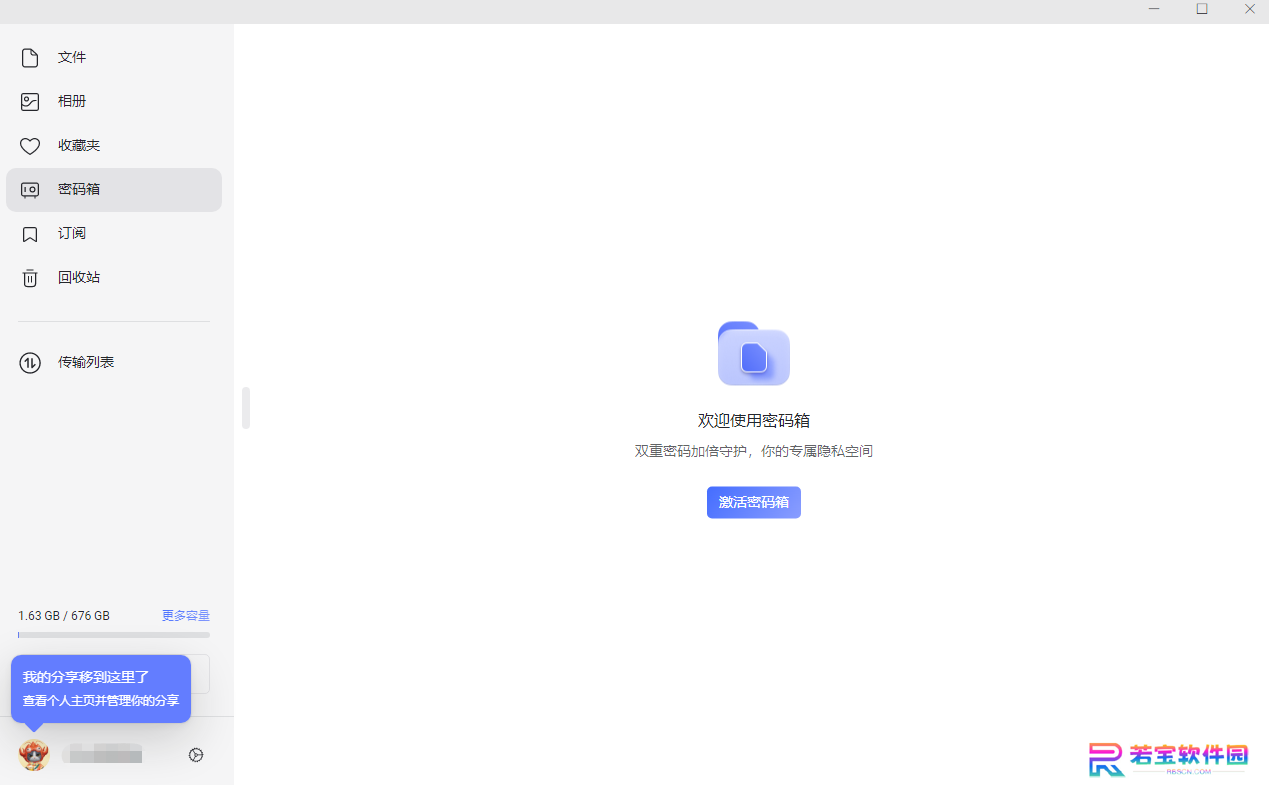Click the blue folder icon in center
Viewport: 1269px width, 785px height.
tap(754, 353)
